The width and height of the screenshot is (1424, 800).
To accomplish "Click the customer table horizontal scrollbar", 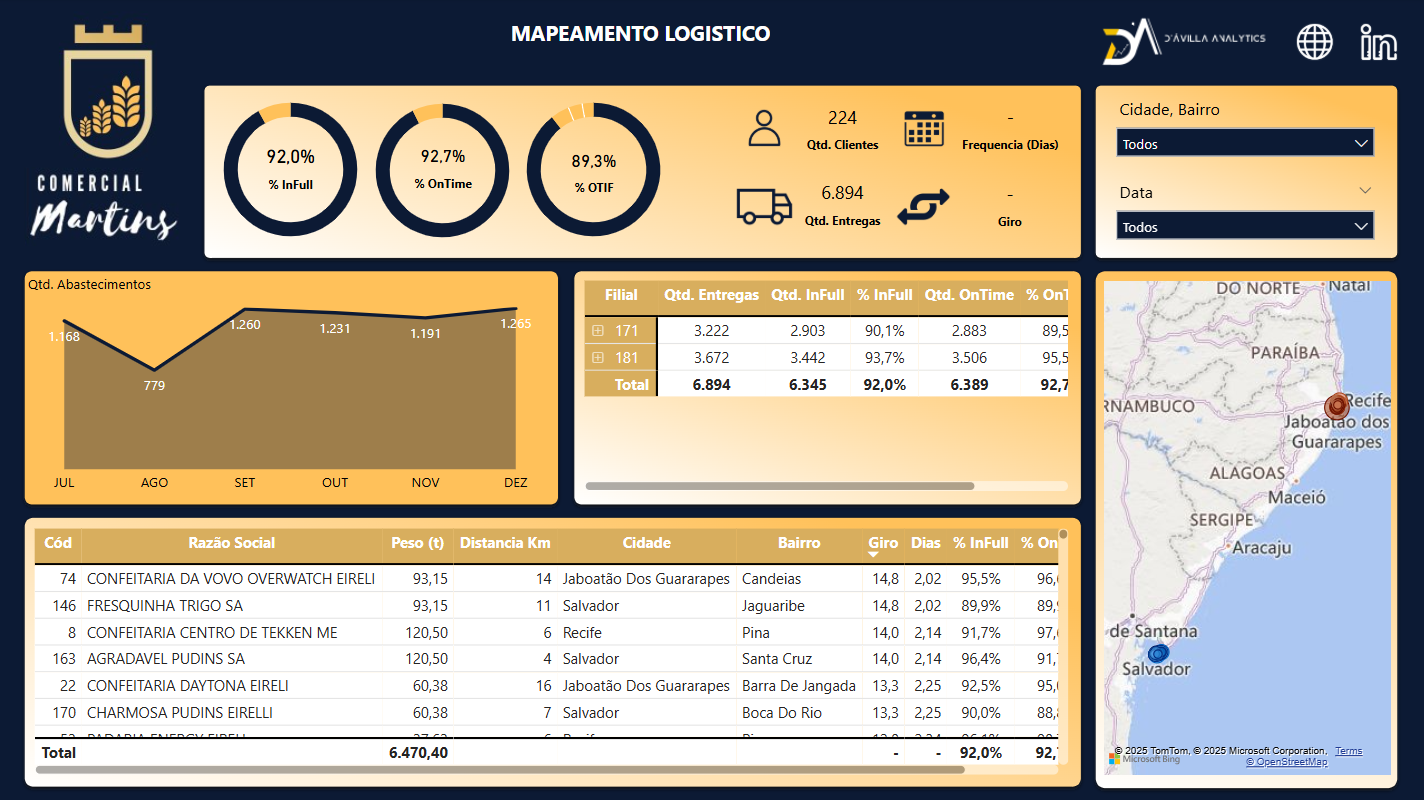I will 500,769.
